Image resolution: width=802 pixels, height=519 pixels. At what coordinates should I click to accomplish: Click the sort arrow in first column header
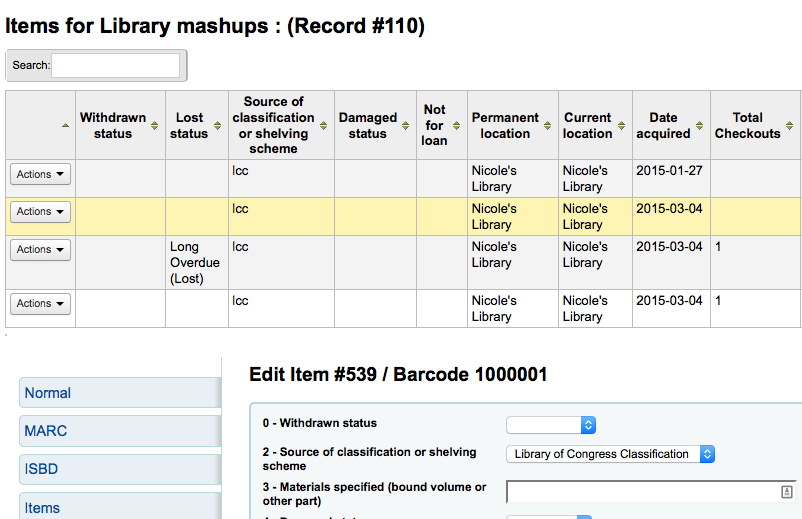click(66, 125)
